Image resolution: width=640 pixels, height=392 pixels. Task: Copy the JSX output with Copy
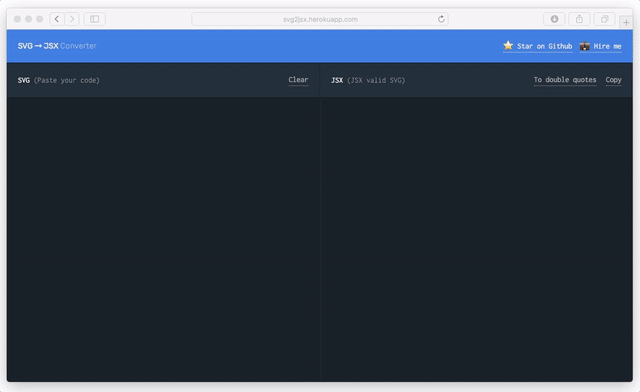point(613,80)
